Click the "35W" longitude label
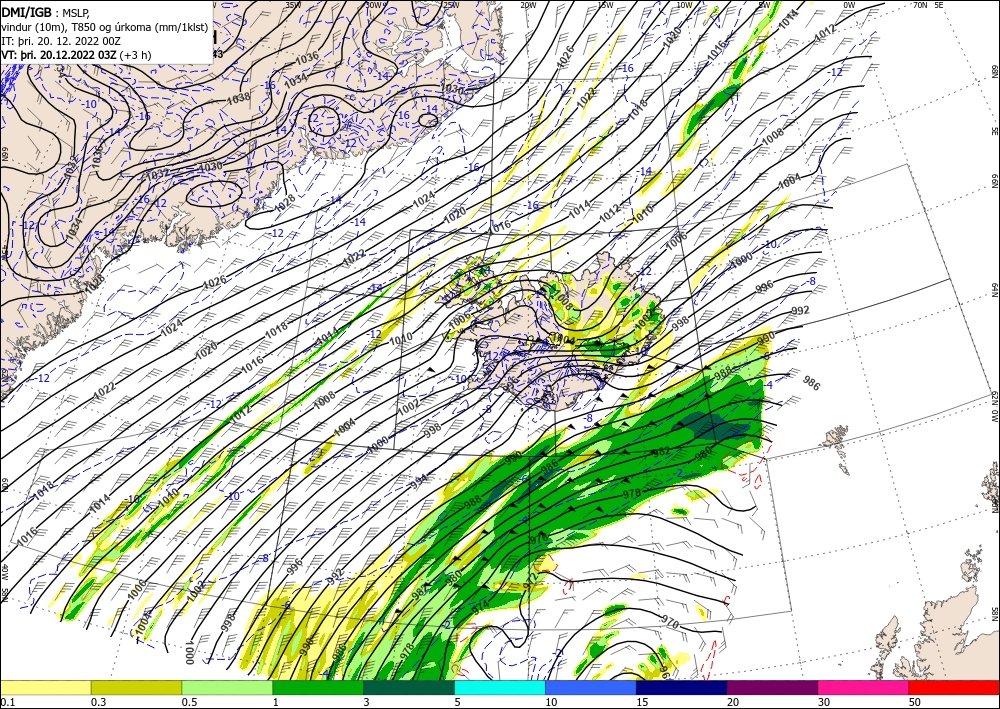The height and width of the screenshot is (709, 1000). pos(293,4)
